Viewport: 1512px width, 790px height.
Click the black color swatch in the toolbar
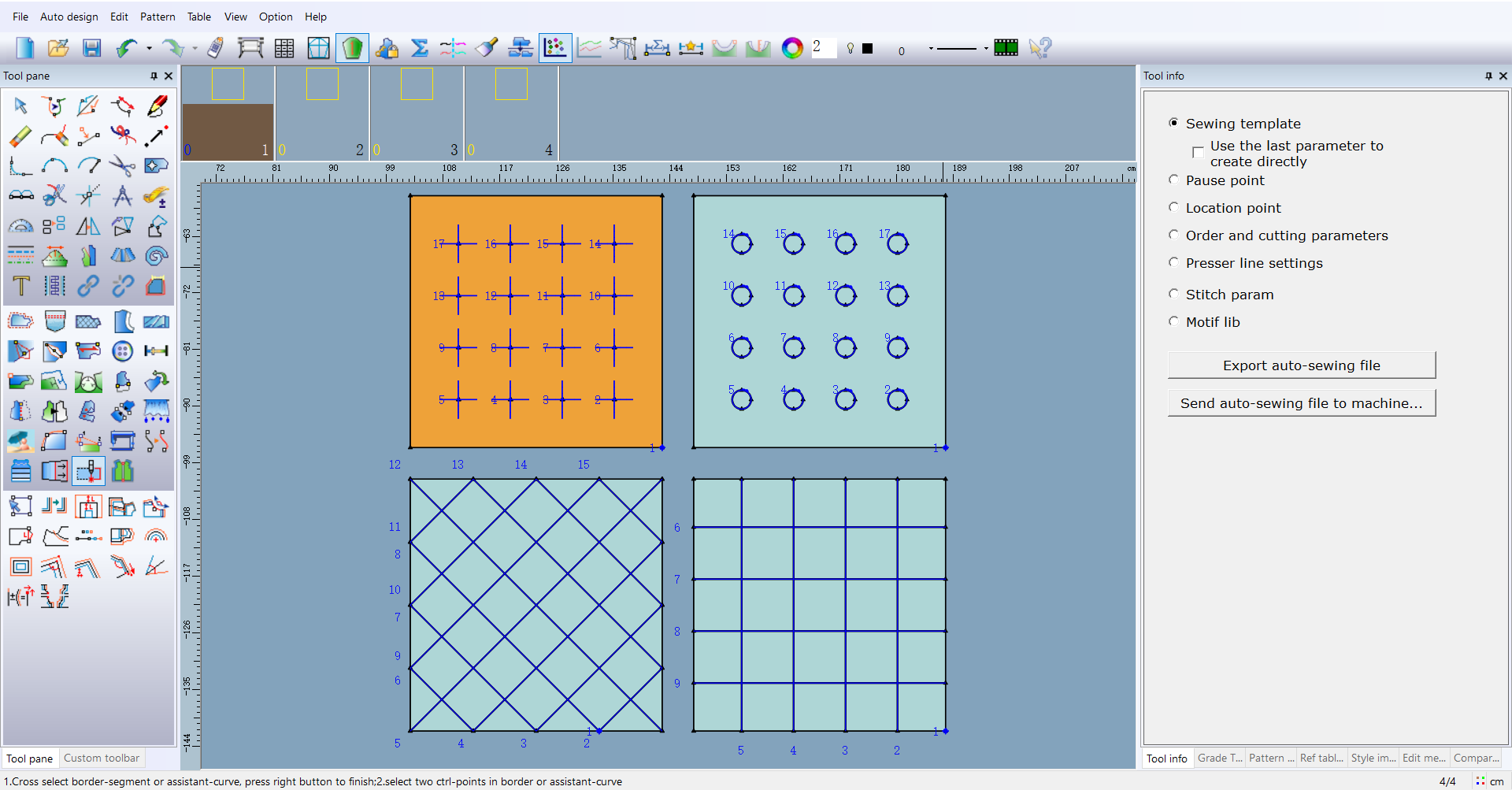tap(867, 48)
